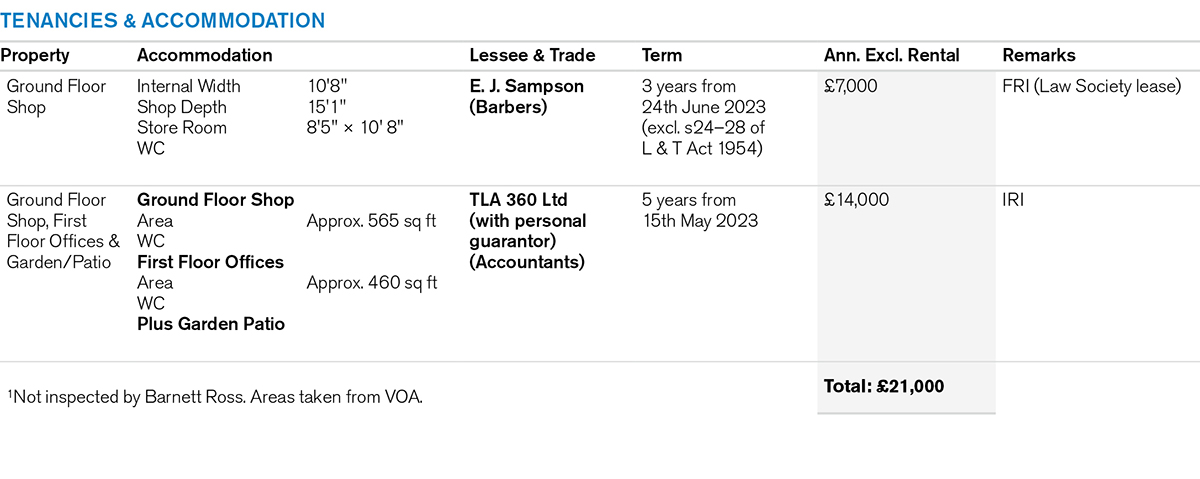Click the Term column header
This screenshot has height=479, width=1200.
[x=662, y=56]
